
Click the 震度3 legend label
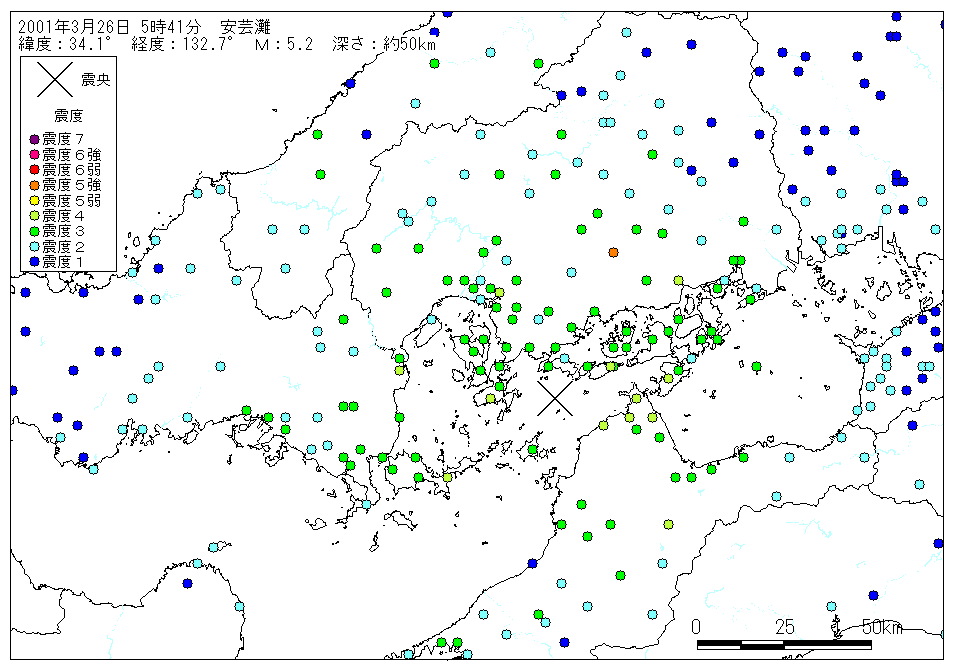(x=63, y=231)
